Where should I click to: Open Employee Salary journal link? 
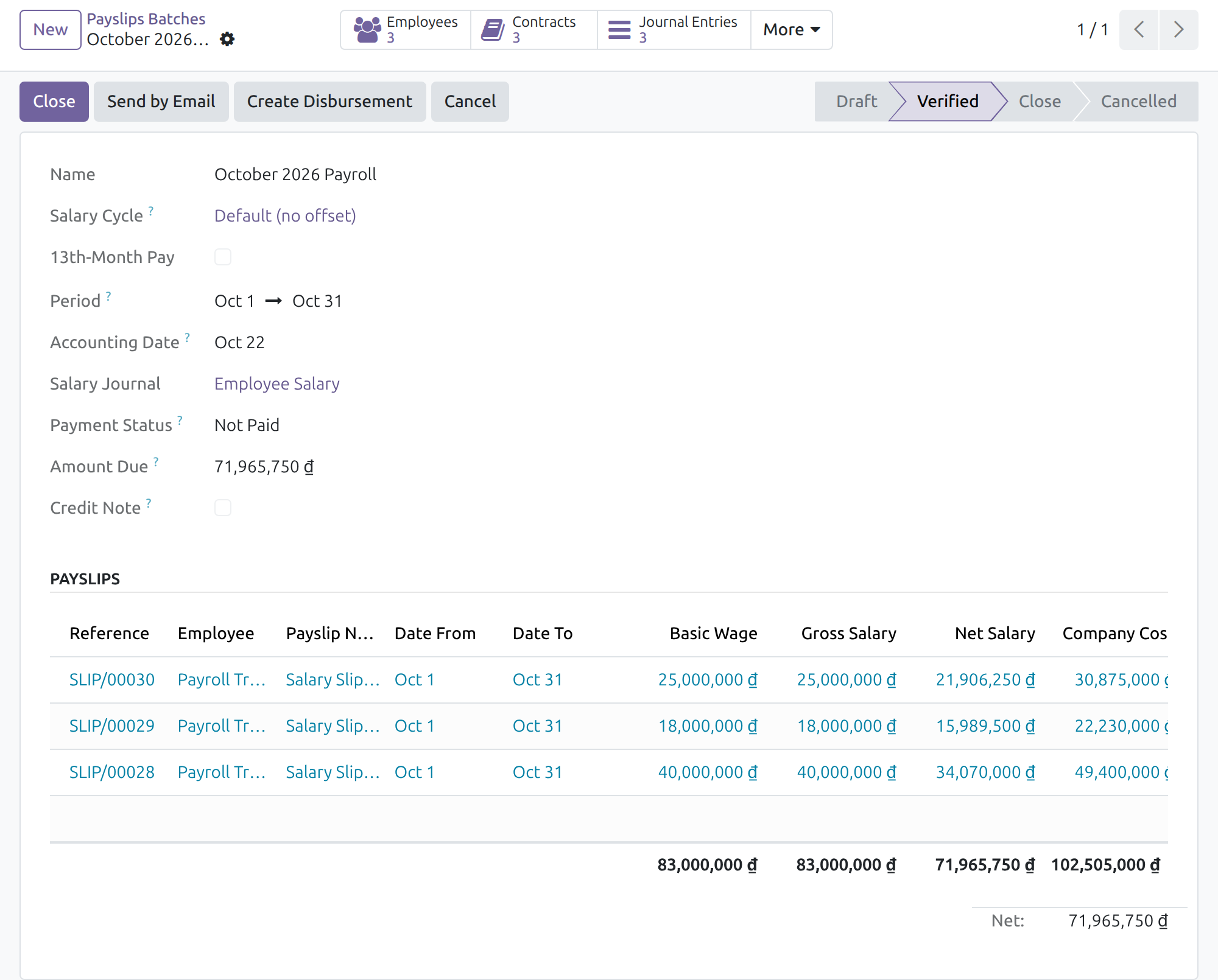tap(277, 383)
